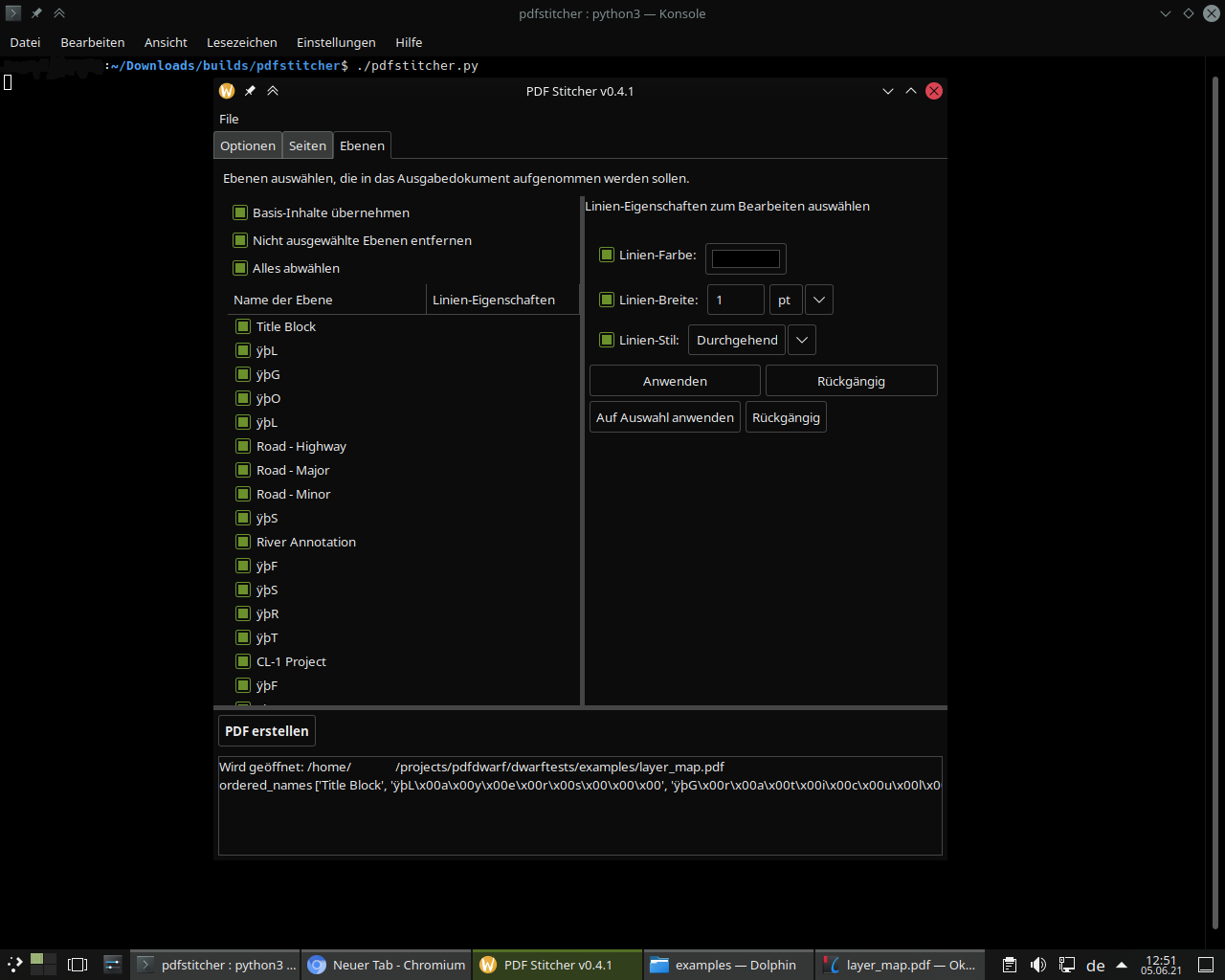
Task: Switch to the Seiten tab
Action: point(307,145)
